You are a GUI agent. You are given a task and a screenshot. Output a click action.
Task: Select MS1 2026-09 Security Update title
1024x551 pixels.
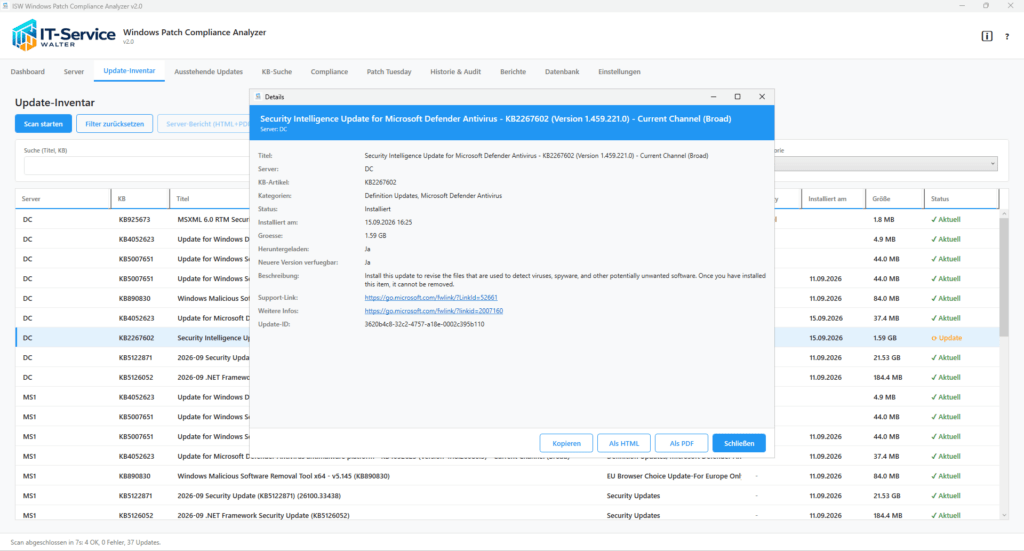(x=259, y=496)
